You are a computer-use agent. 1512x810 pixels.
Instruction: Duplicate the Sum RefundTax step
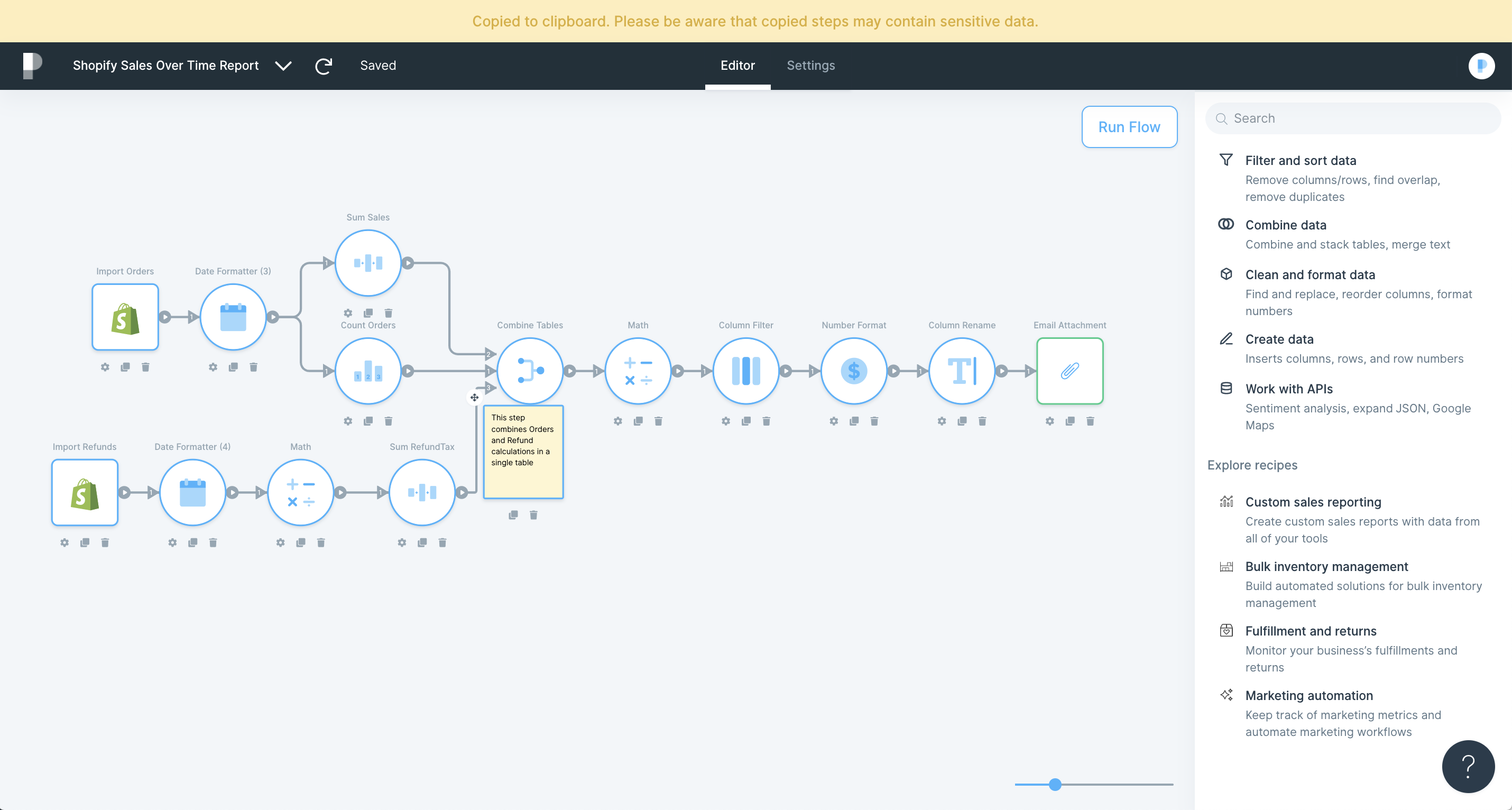tap(422, 542)
